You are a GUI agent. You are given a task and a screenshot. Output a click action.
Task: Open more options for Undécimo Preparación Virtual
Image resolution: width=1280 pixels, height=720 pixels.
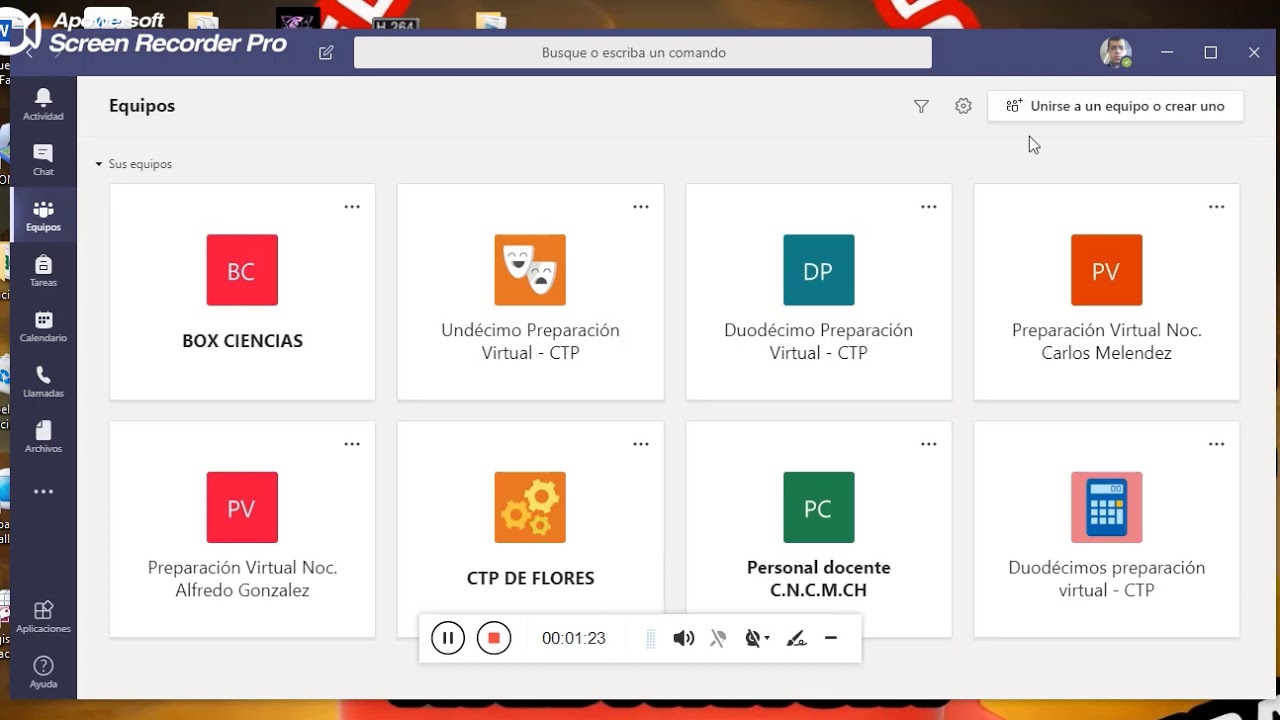click(640, 207)
